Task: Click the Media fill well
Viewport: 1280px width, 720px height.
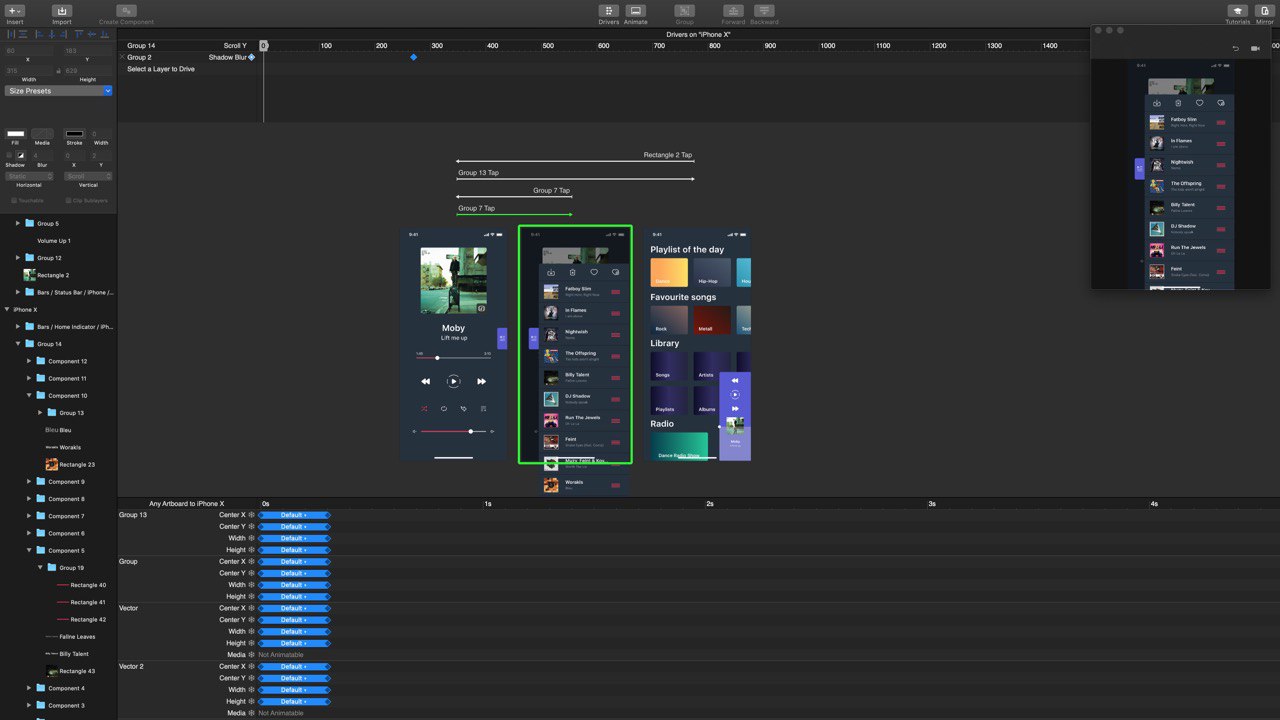Action: pos(42,134)
